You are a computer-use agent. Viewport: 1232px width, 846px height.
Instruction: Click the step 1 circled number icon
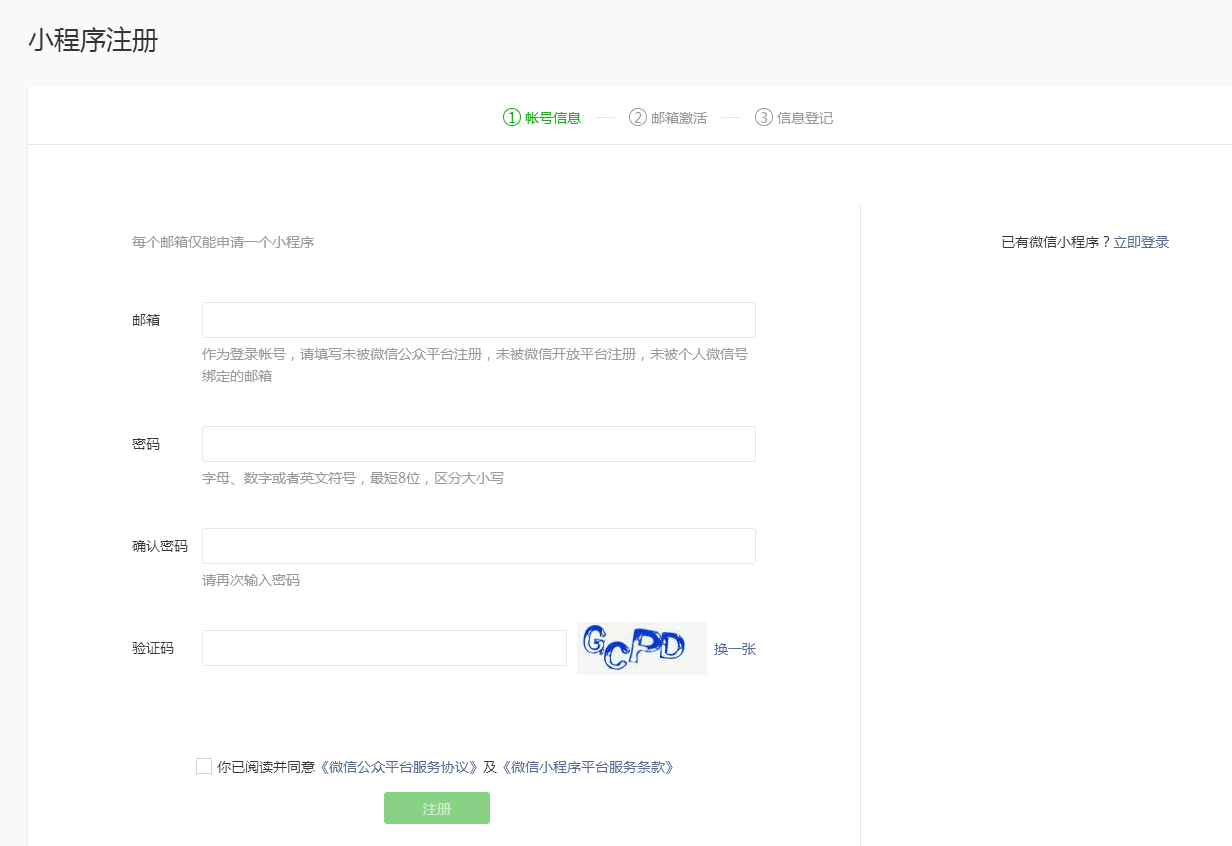[512, 117]
